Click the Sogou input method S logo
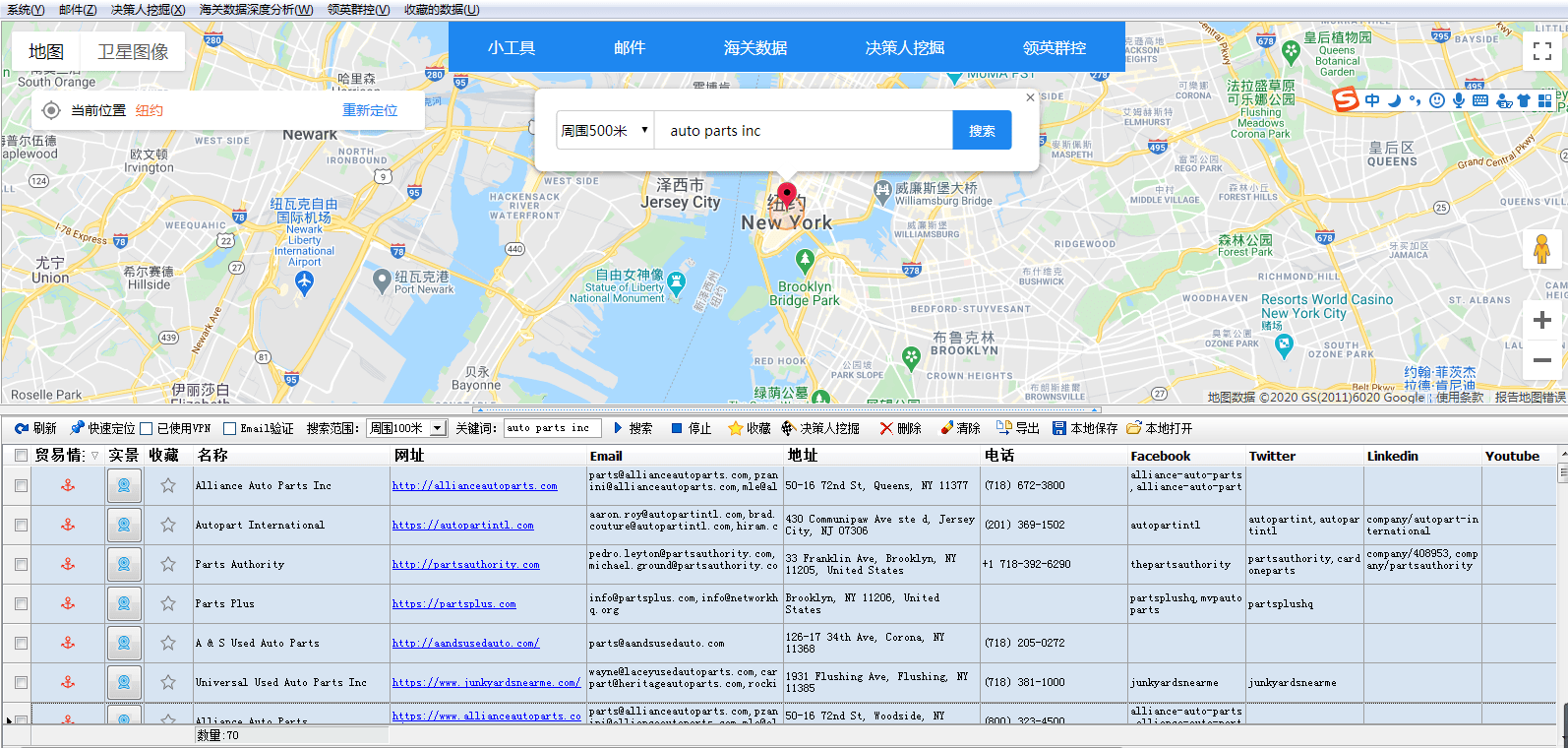The image size is (1568, 748). coord(1346,99)
